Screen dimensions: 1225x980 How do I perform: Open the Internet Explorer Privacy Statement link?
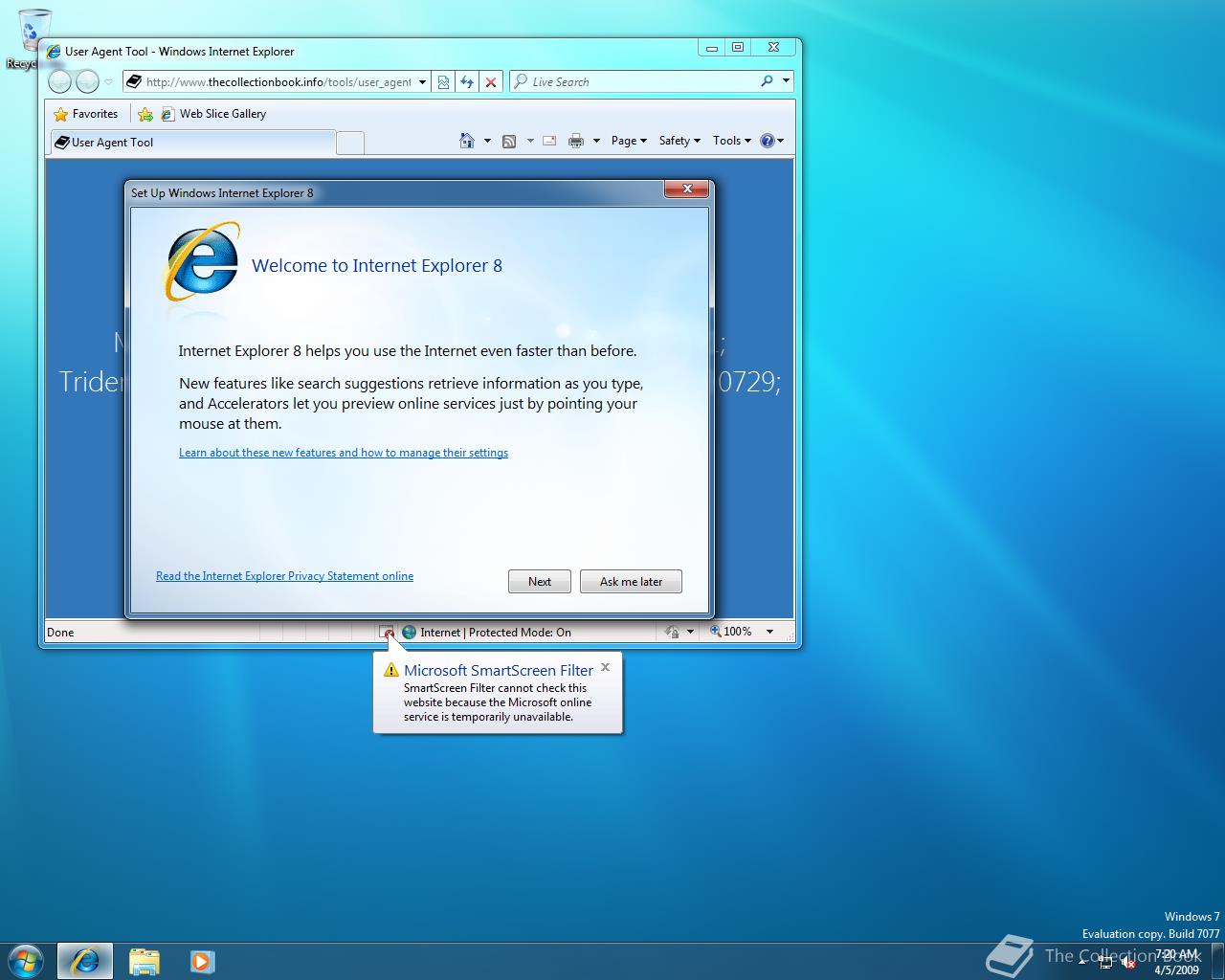coord(285,576)
